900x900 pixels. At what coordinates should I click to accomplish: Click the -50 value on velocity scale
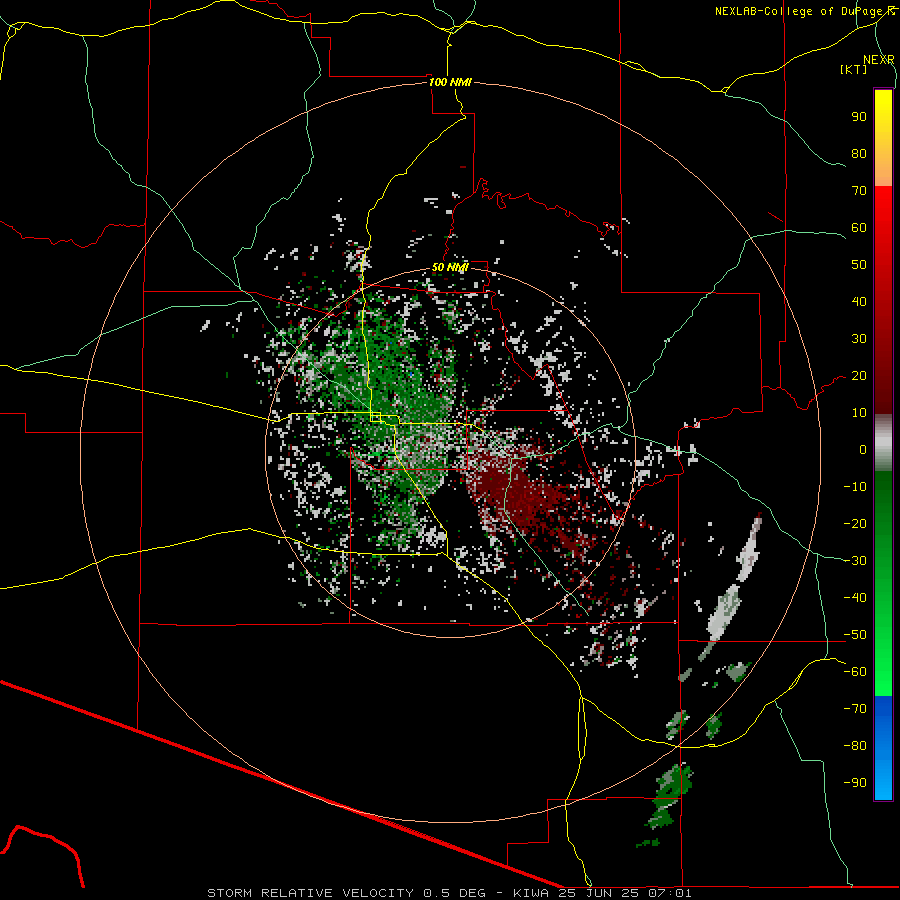point(855,635)
